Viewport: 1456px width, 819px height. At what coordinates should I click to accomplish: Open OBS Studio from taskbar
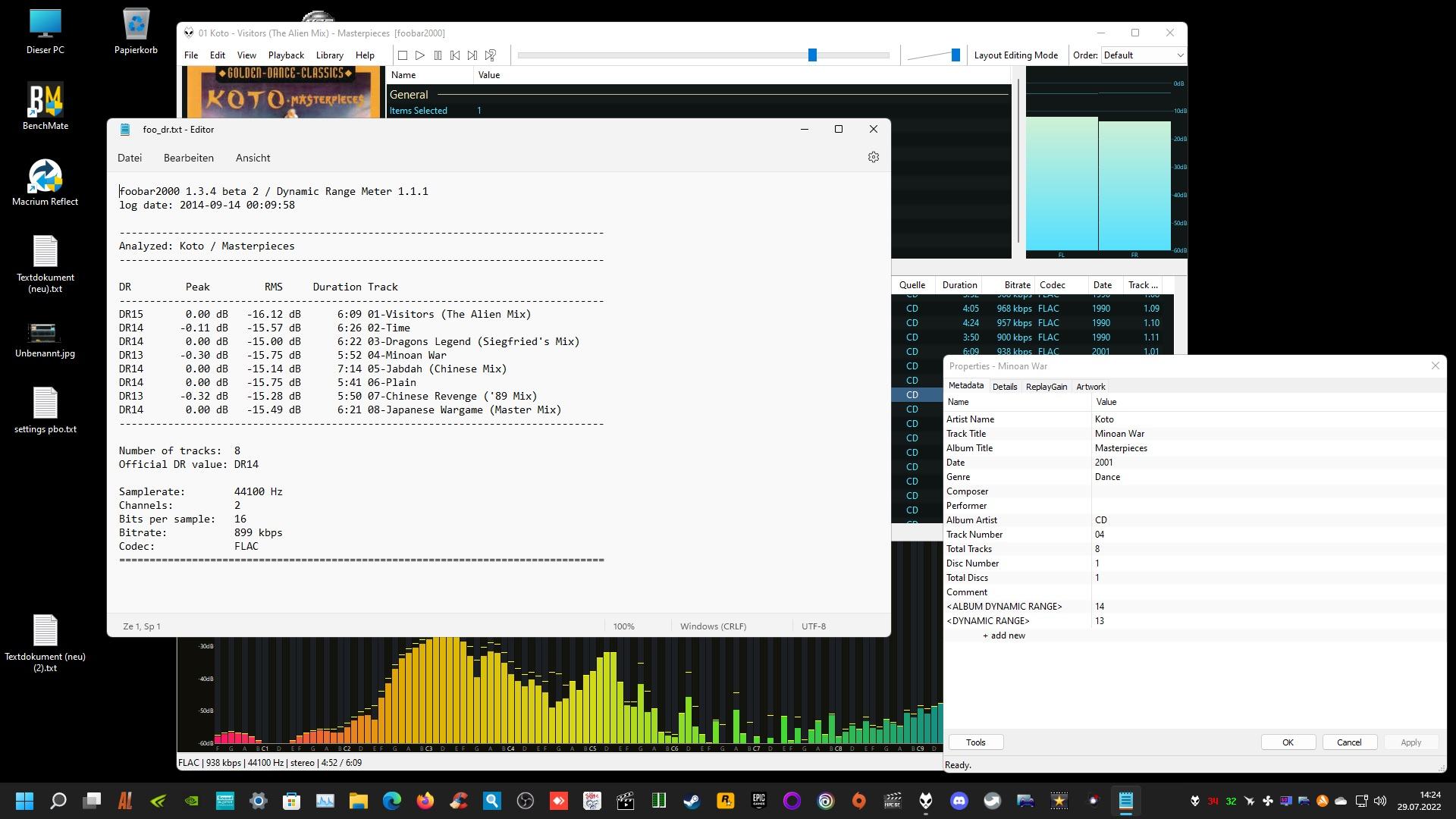tap(526, 801)
